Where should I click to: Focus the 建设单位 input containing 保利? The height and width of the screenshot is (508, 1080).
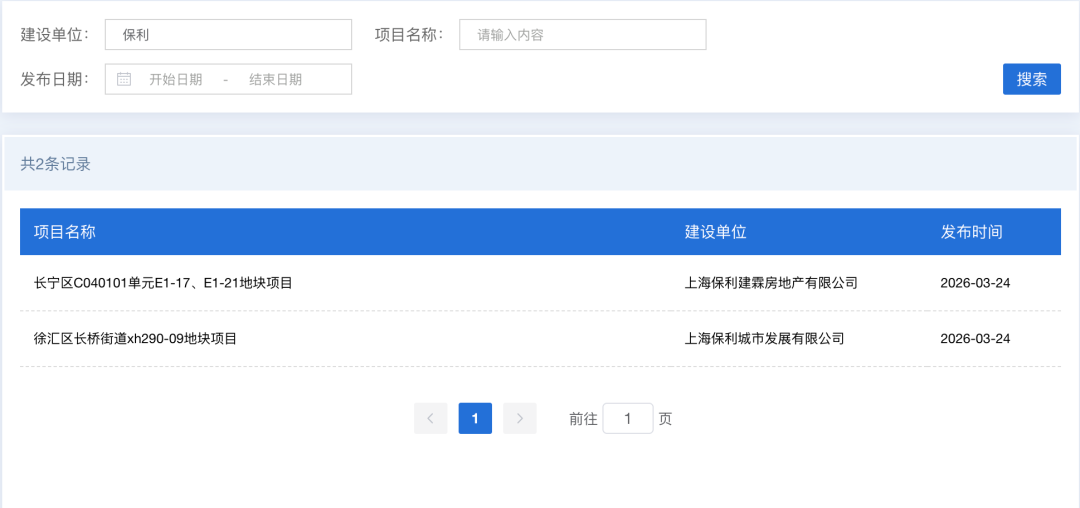(228, 34)
